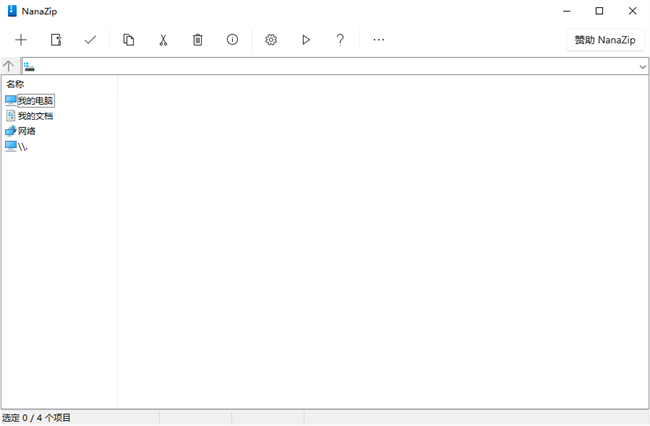Open file properties with the info icon
This screenshot has width=650, height=426.
pyautogui.click(x=232, y=40)
